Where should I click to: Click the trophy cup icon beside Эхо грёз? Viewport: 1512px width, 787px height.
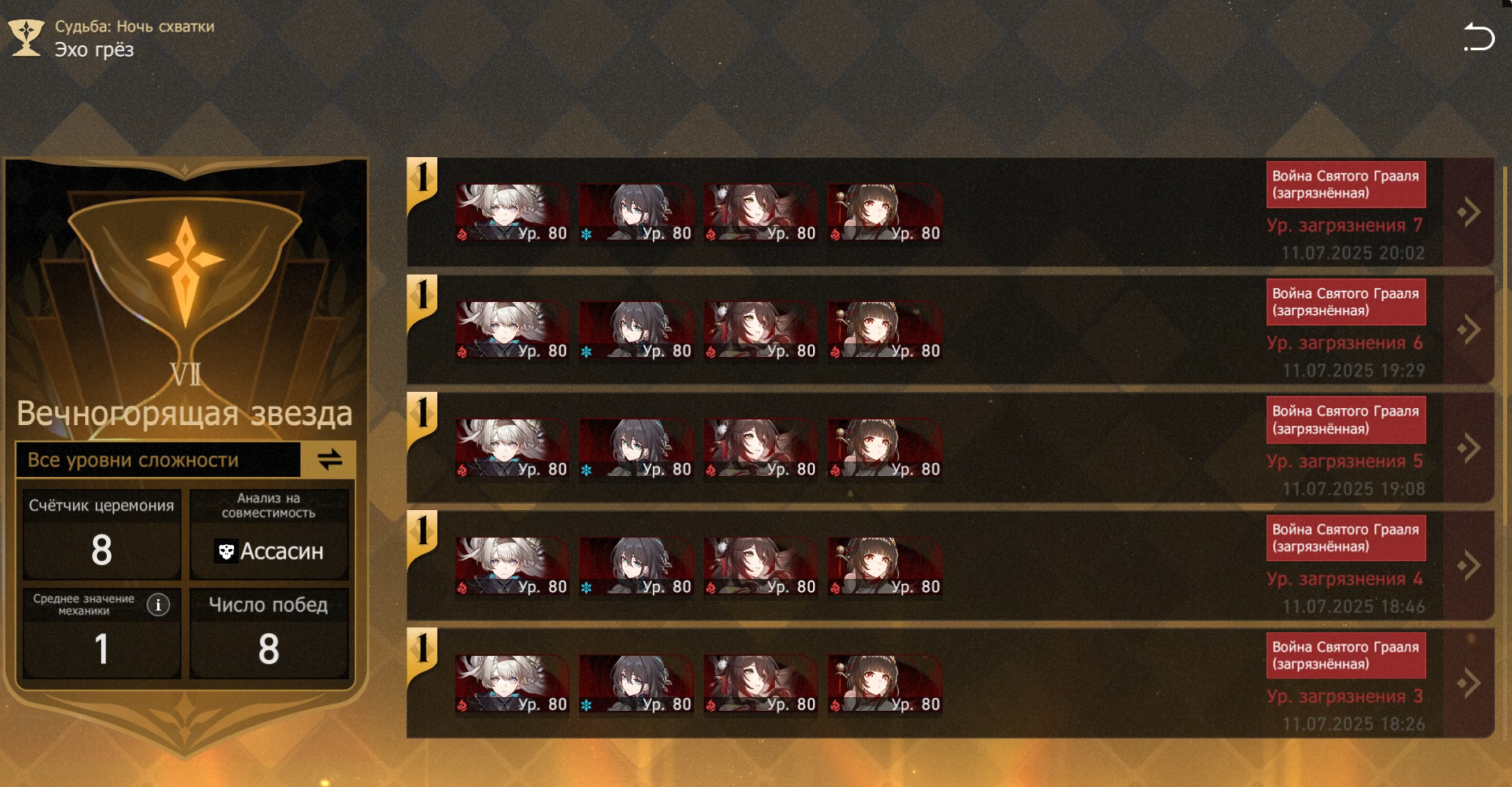click(26, 38)
